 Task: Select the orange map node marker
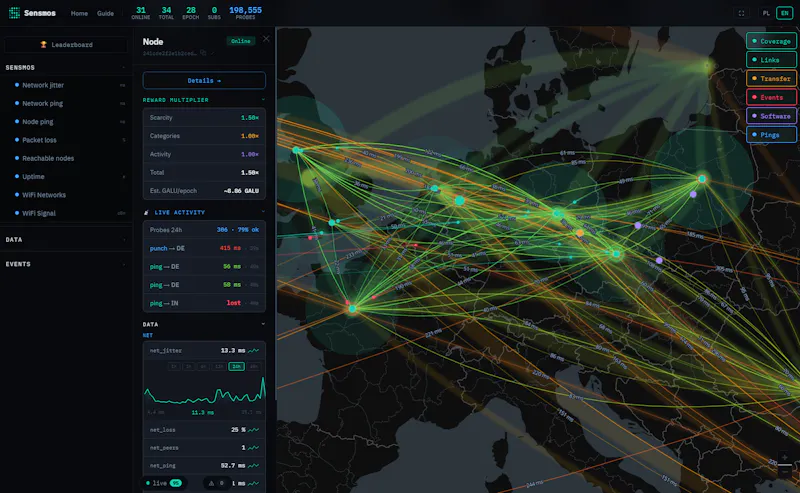[x=580, y=233]
